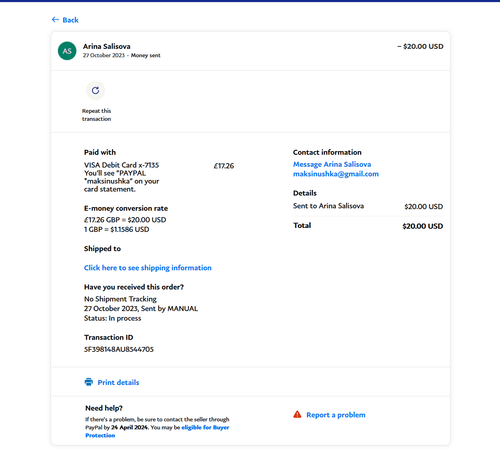This screenshot has height=473, width=500.
Task: Go back using the Back link text
Action: tap(70, 20)
